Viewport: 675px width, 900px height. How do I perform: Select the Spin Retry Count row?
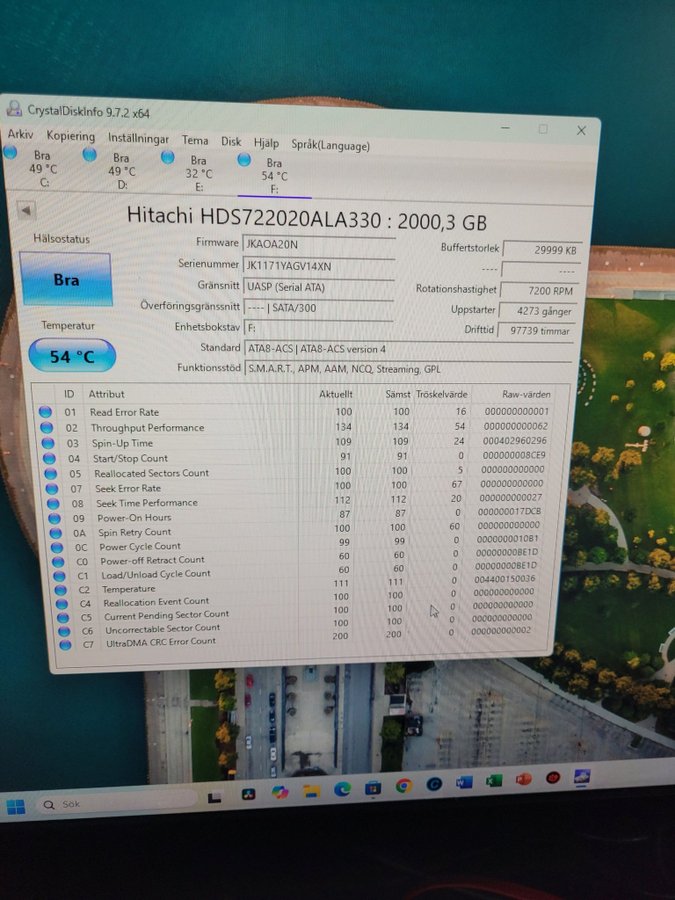click(x=295, y=530)
